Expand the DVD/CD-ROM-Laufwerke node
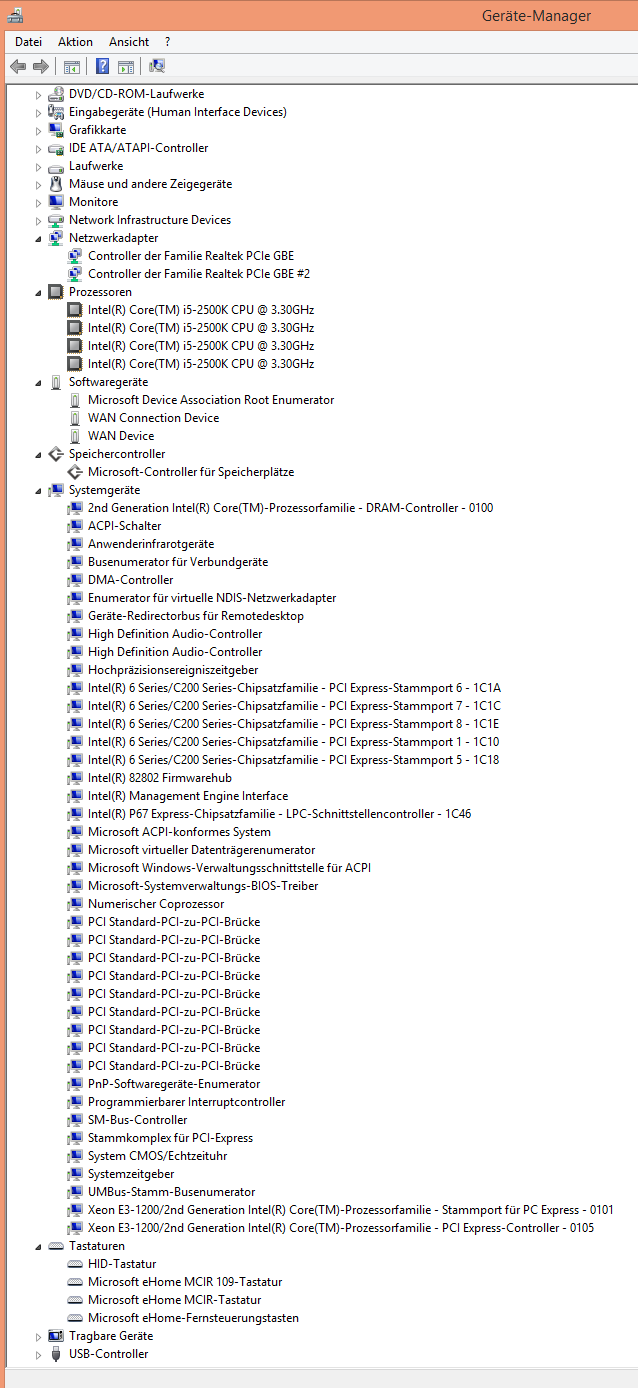This screenshot has height=1388, width=638. (x=39, y=95)
